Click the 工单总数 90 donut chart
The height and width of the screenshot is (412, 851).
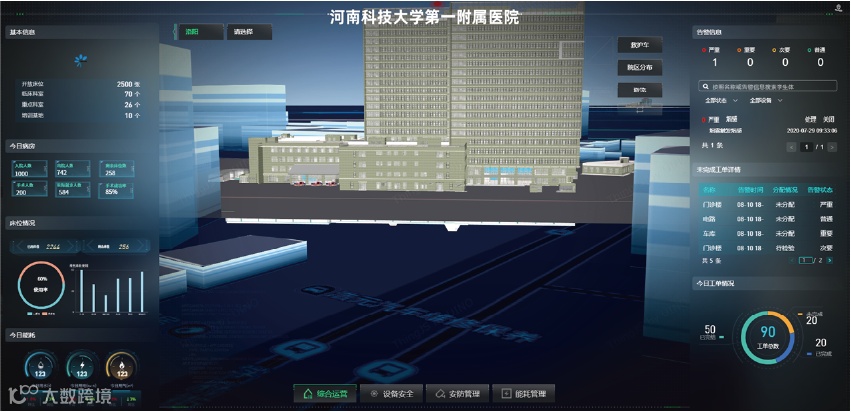[x=767, y=337]
